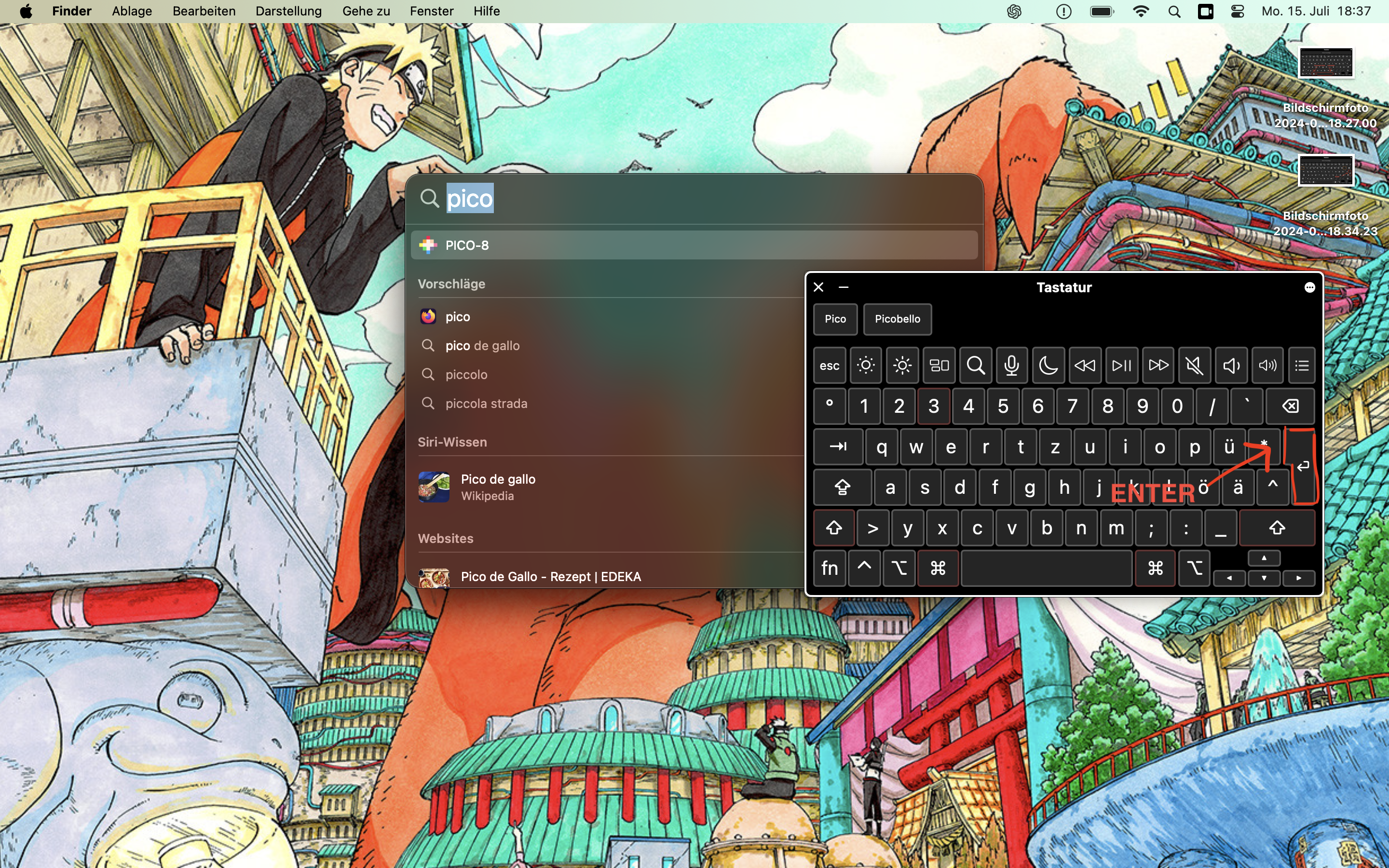Click the magnifier search key on keyboard
The width and height of the screenshot is (1389, 868).
[x=975, y=366]
